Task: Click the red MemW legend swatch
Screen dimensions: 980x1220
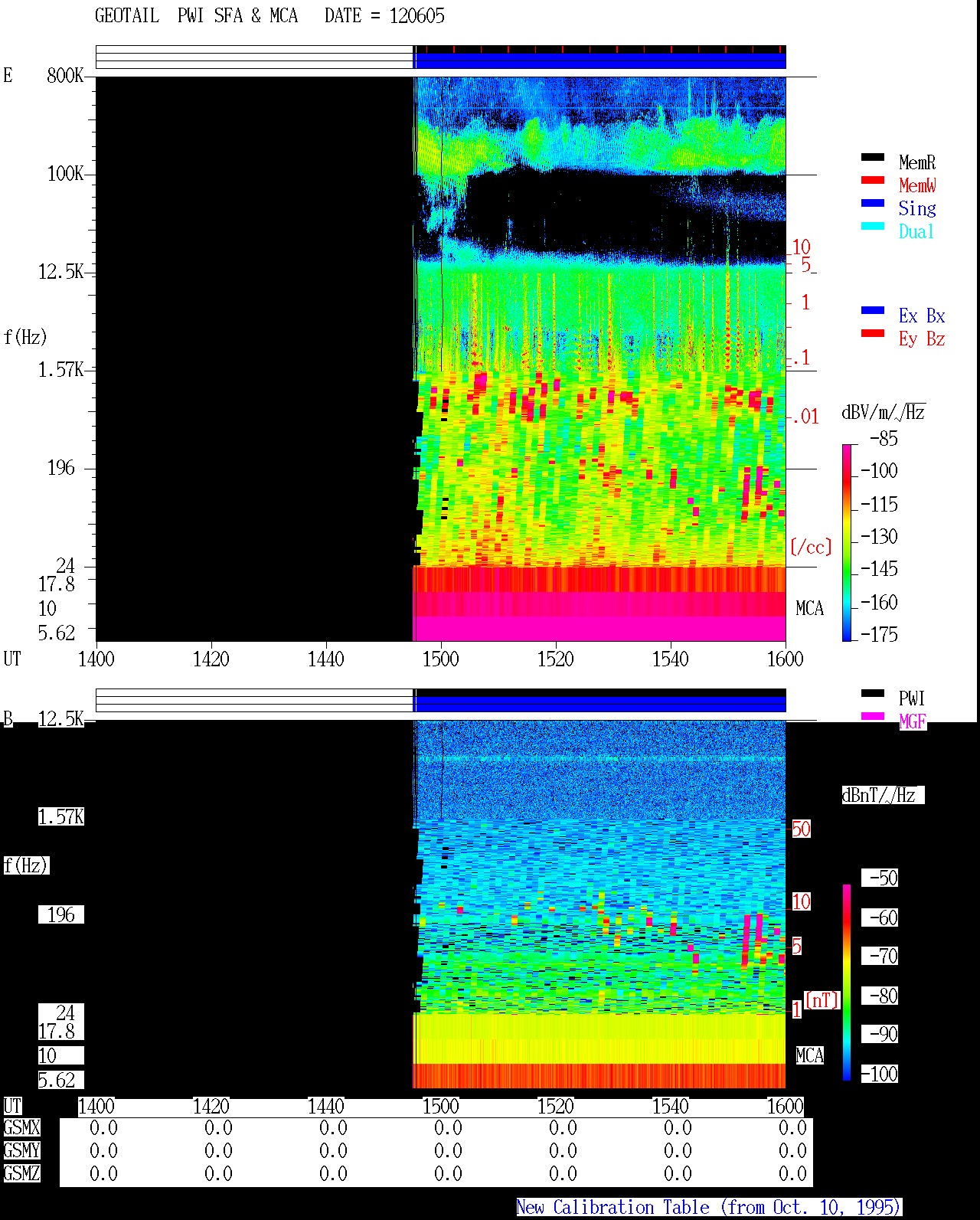Action: pos(873,181)
